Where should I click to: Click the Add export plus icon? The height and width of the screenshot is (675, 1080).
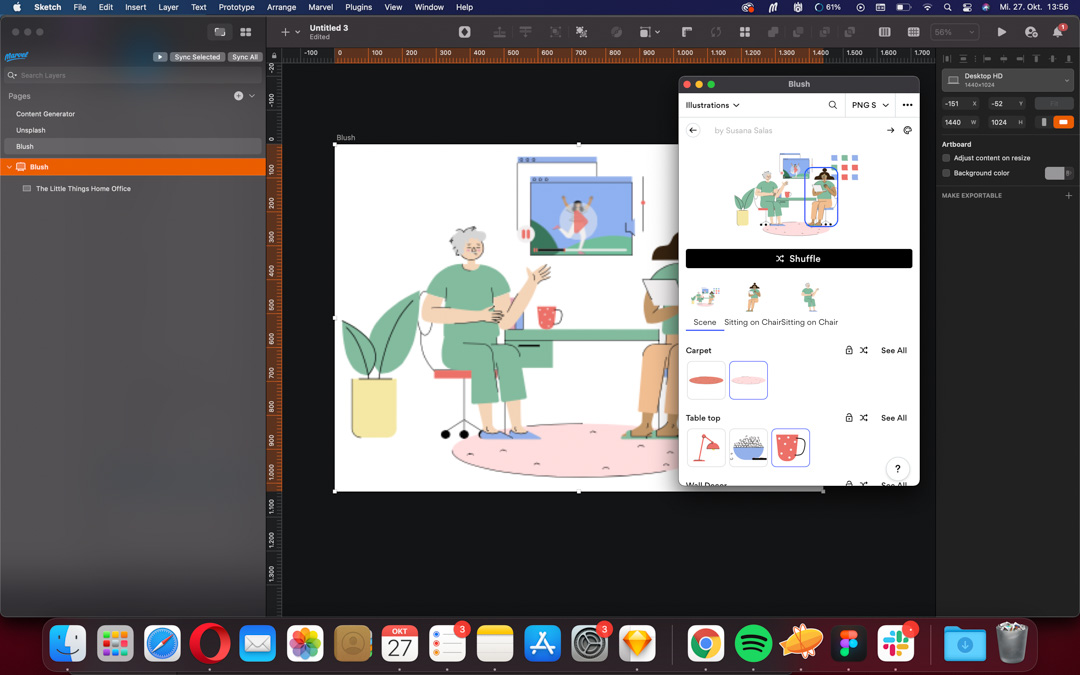[1068, 196]
